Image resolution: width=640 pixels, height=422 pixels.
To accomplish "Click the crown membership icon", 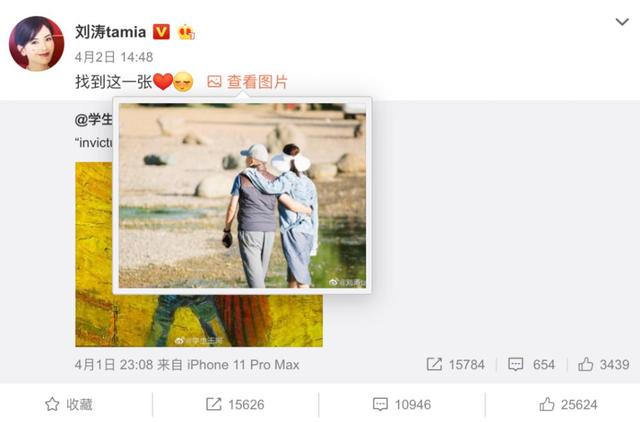I will [x=186, y=32].
